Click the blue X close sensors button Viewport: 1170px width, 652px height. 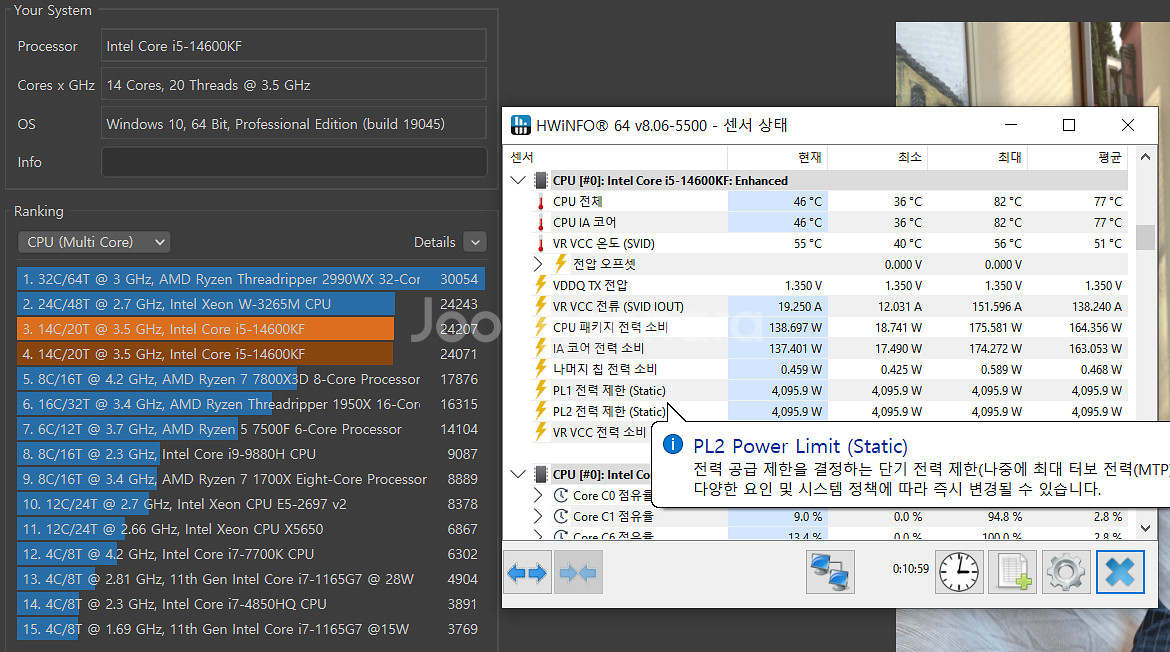pyautogui.click(x=1120, y=572)
